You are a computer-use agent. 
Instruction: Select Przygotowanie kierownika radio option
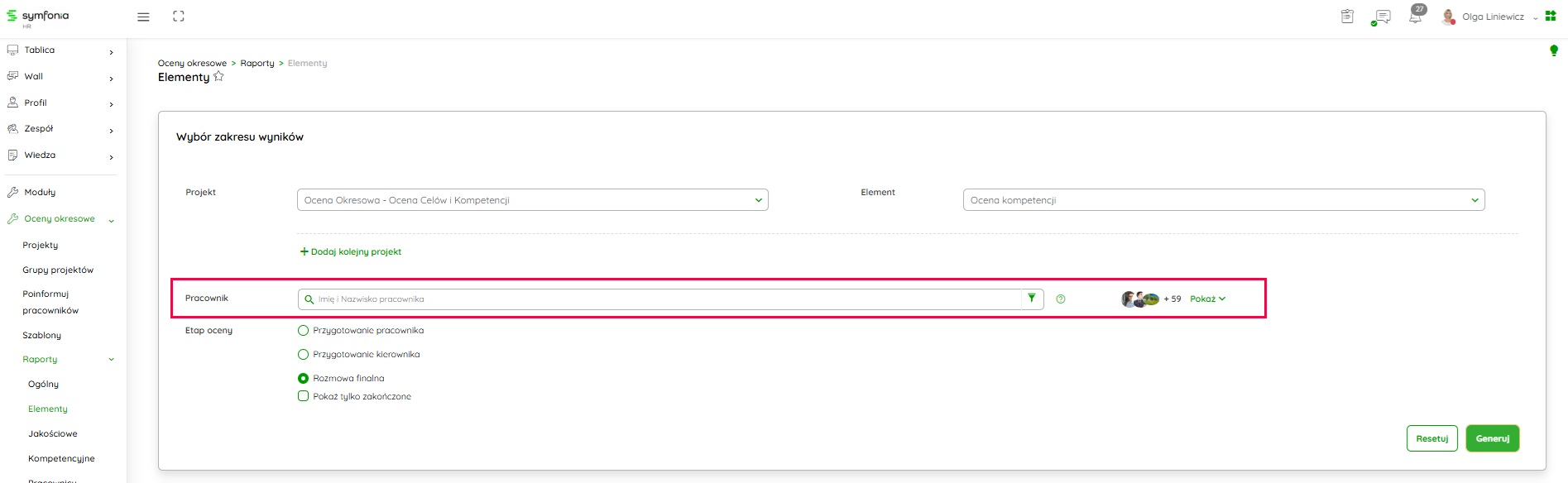click(x=303, y=355)
